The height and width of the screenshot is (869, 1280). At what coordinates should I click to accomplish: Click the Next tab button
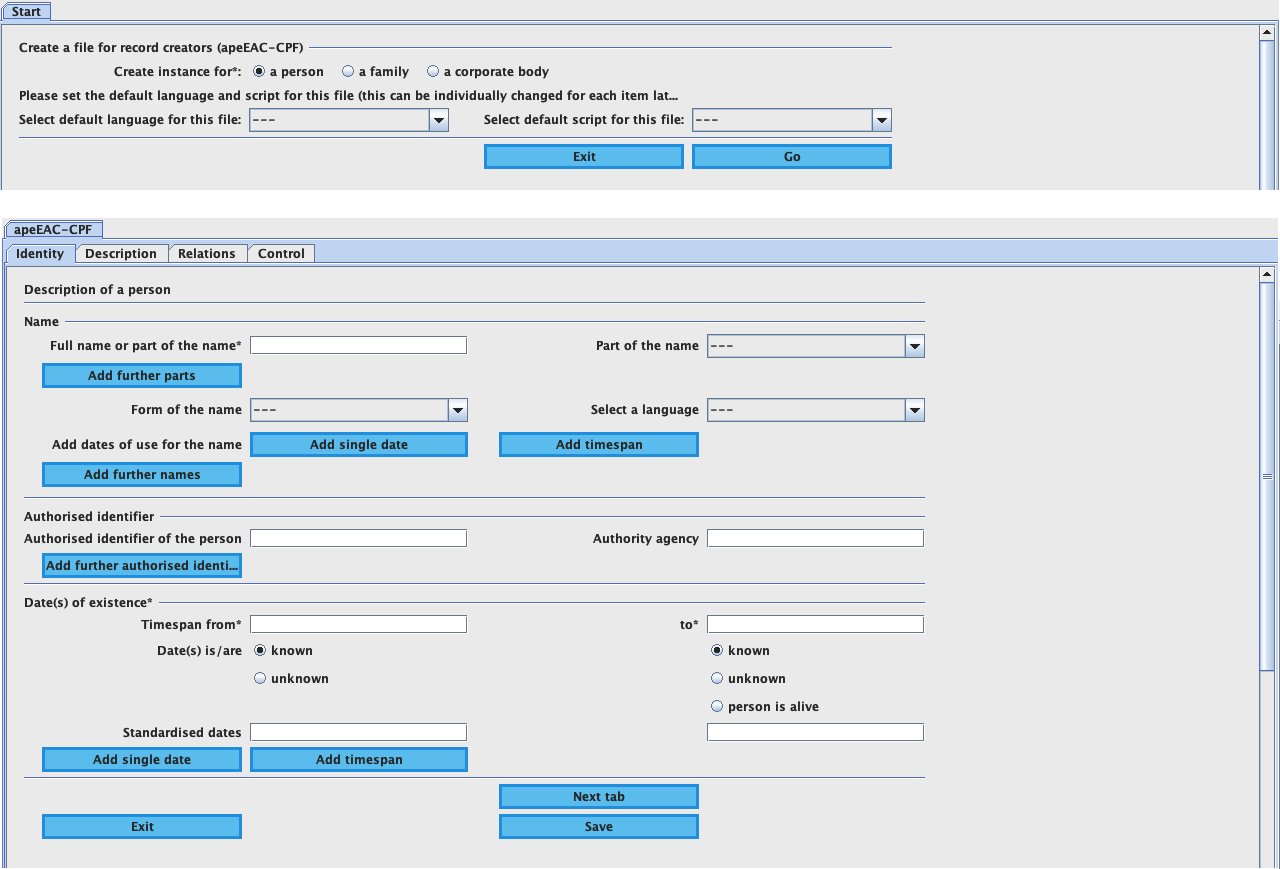click(x=598, y=797)
